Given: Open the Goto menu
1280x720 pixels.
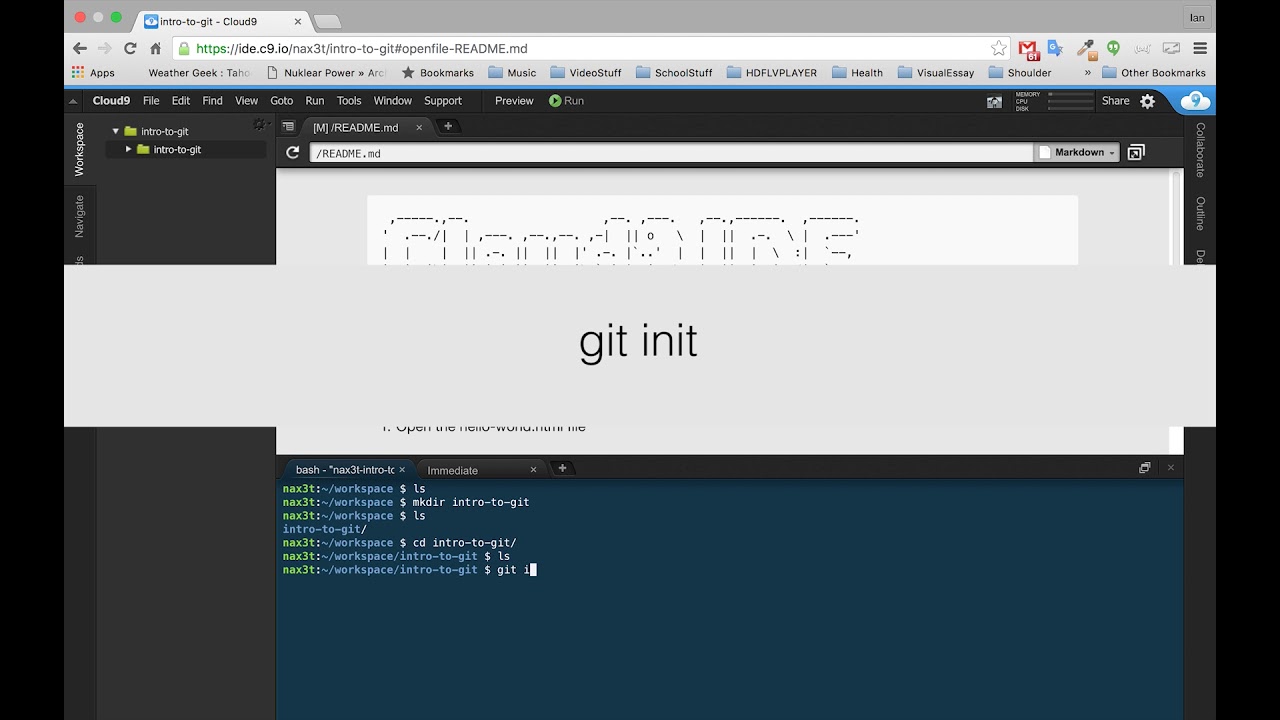Looking at the screenshot, I should (282, 101).
